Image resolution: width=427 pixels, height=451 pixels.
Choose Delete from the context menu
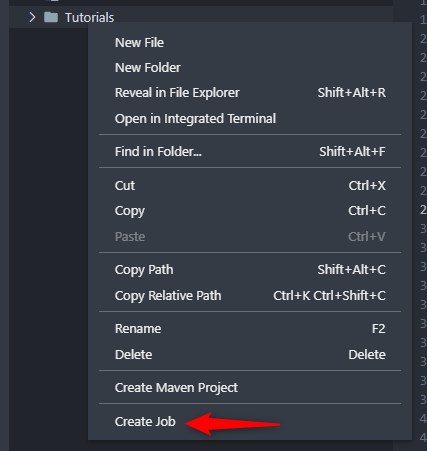tap(250, 355)
